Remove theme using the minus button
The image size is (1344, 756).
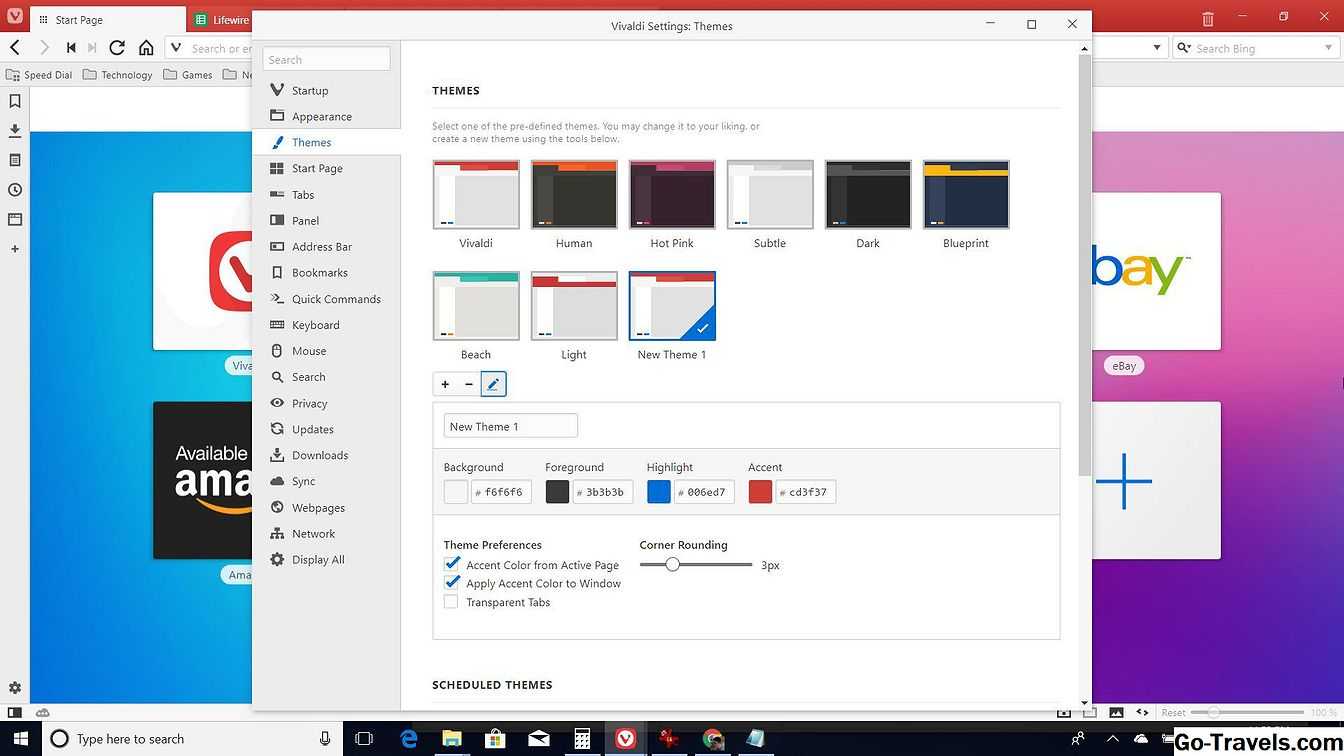pos(469,384)
